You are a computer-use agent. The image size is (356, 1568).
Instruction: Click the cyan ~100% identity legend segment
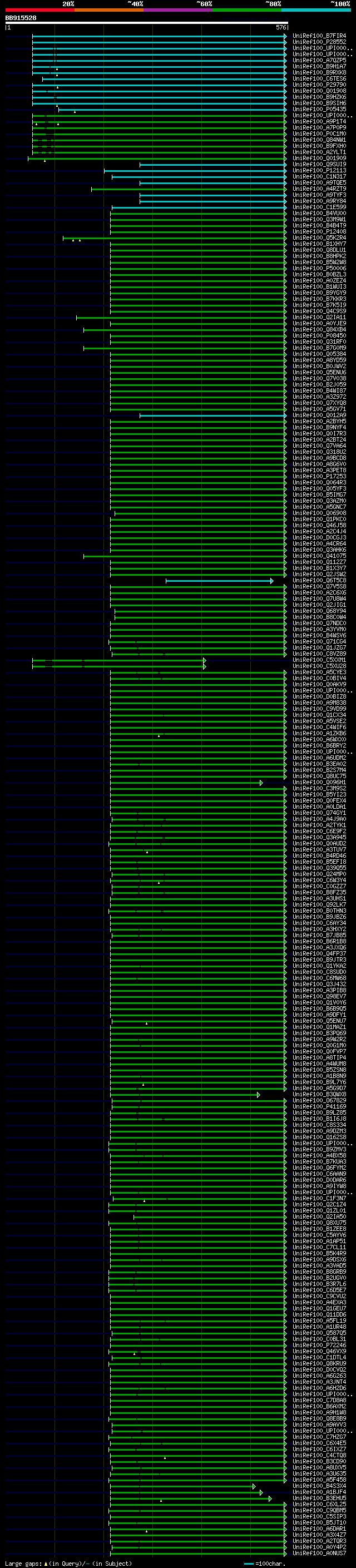coord(317,10)
